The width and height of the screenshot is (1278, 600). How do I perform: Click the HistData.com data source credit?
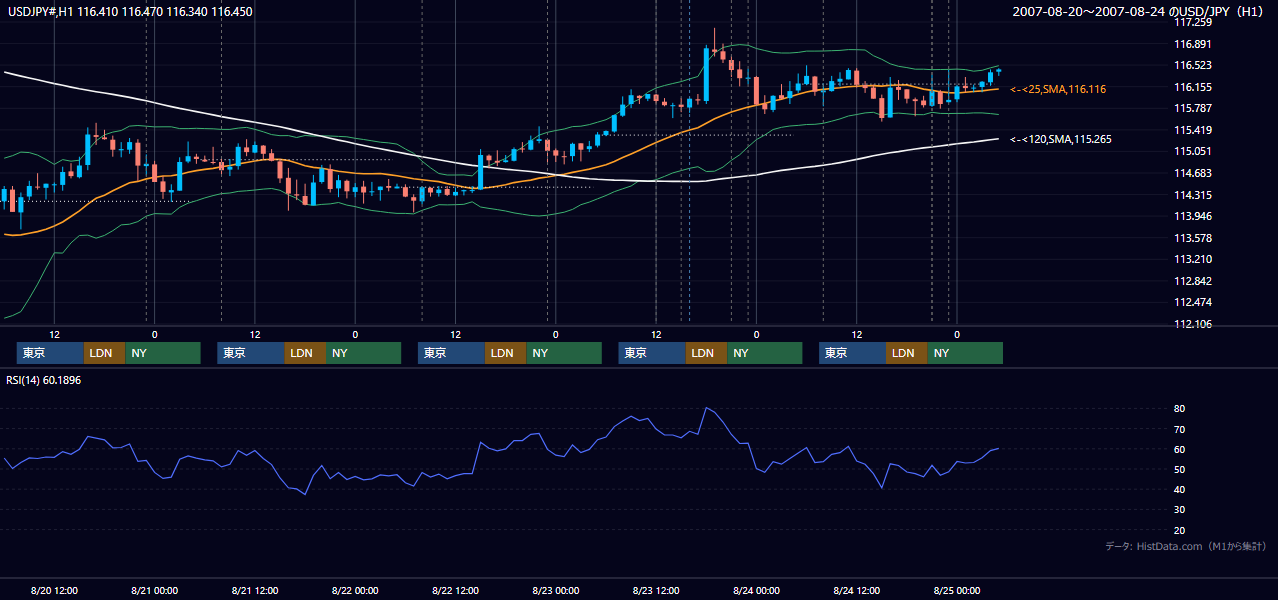click(x=1185, y=546)
